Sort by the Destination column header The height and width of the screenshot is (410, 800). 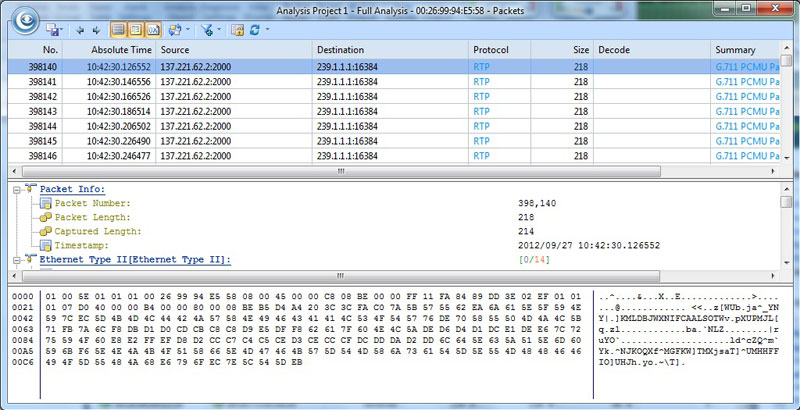tap(390, 50)
